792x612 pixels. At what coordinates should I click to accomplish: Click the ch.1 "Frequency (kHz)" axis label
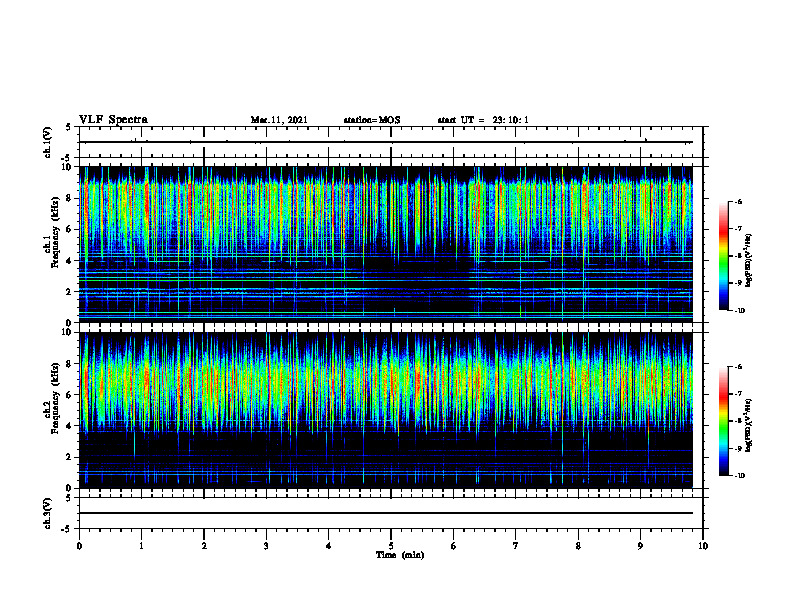point(55,232)
